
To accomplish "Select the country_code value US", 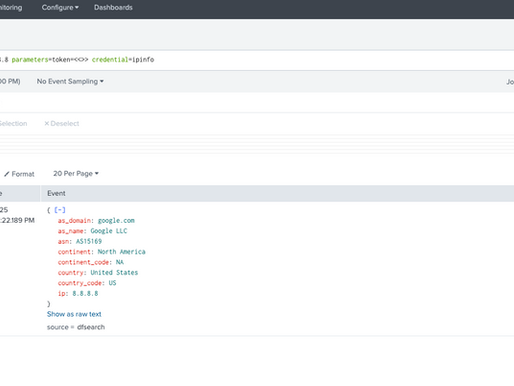I will click(112, 283).
